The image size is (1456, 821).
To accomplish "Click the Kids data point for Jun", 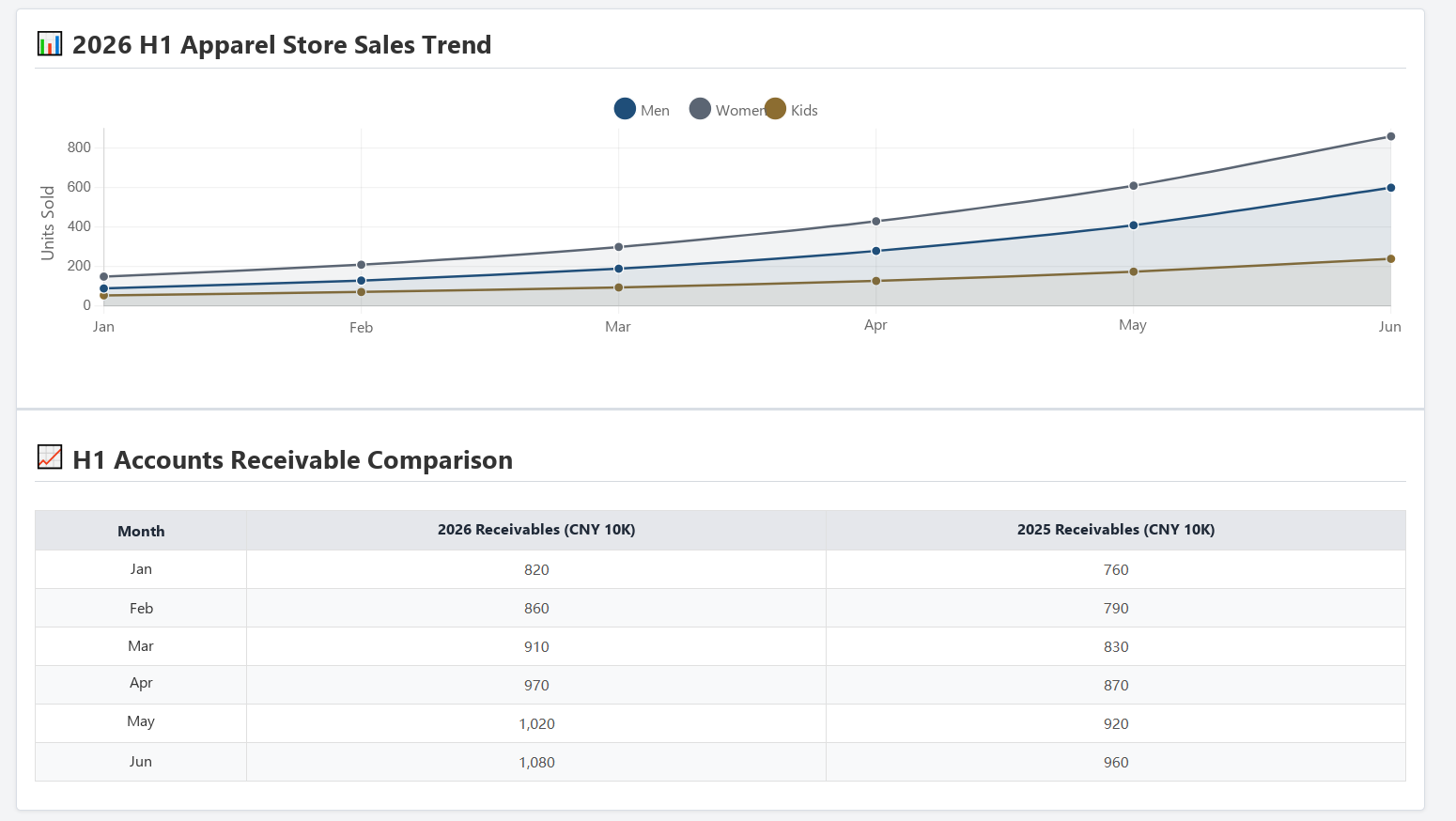I will point(1390,259).
